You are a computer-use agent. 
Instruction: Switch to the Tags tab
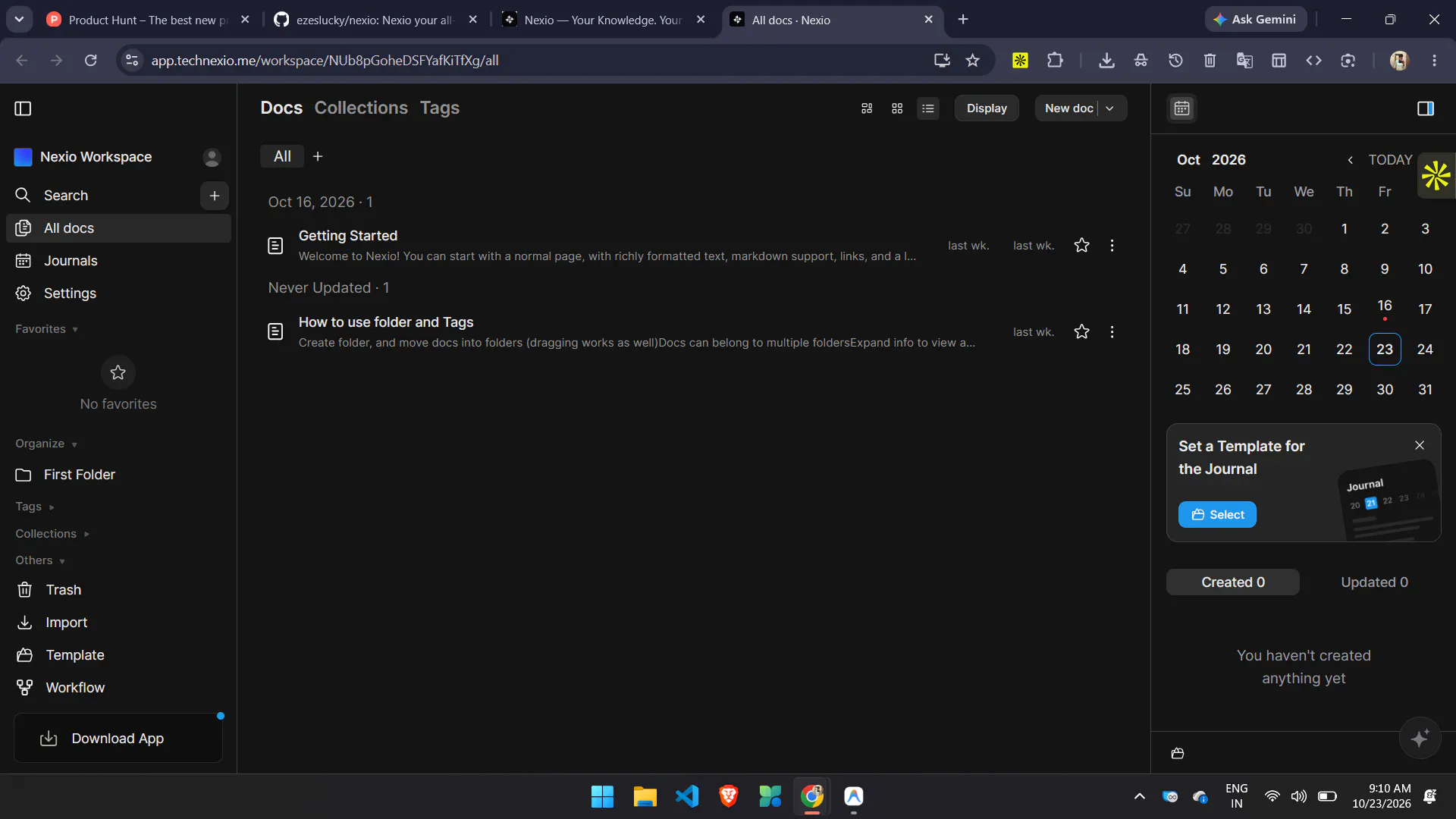click(440, 108)
